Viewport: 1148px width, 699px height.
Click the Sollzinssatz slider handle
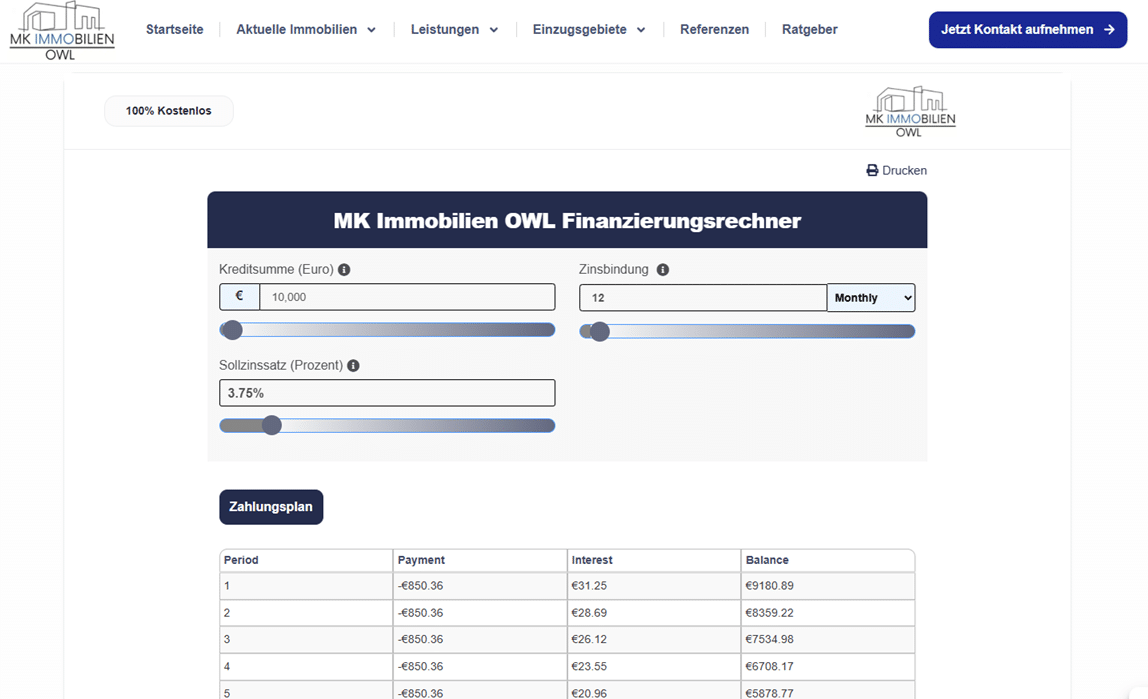[272, 425]
